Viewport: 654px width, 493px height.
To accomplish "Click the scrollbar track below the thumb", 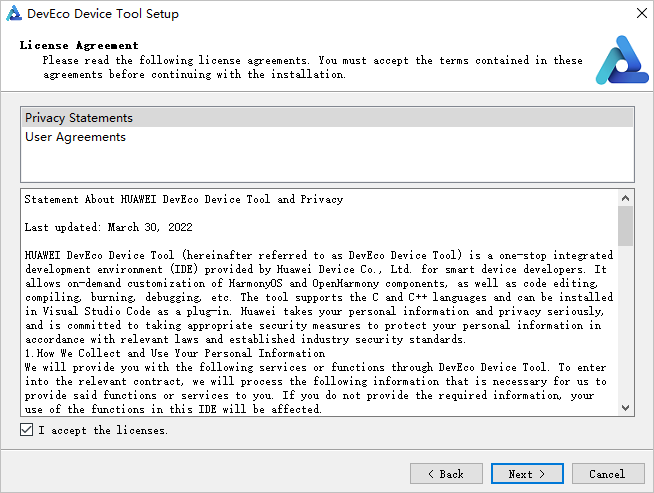I will [625, 330].
